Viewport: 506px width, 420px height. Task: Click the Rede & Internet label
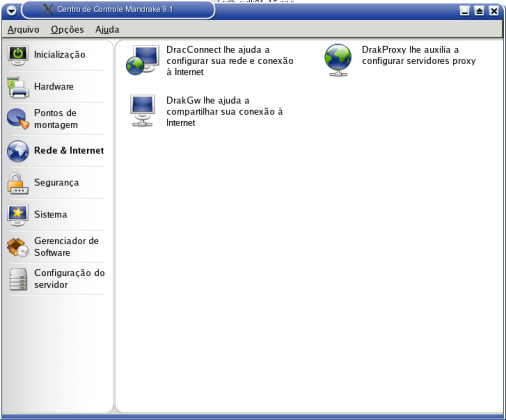69,151
